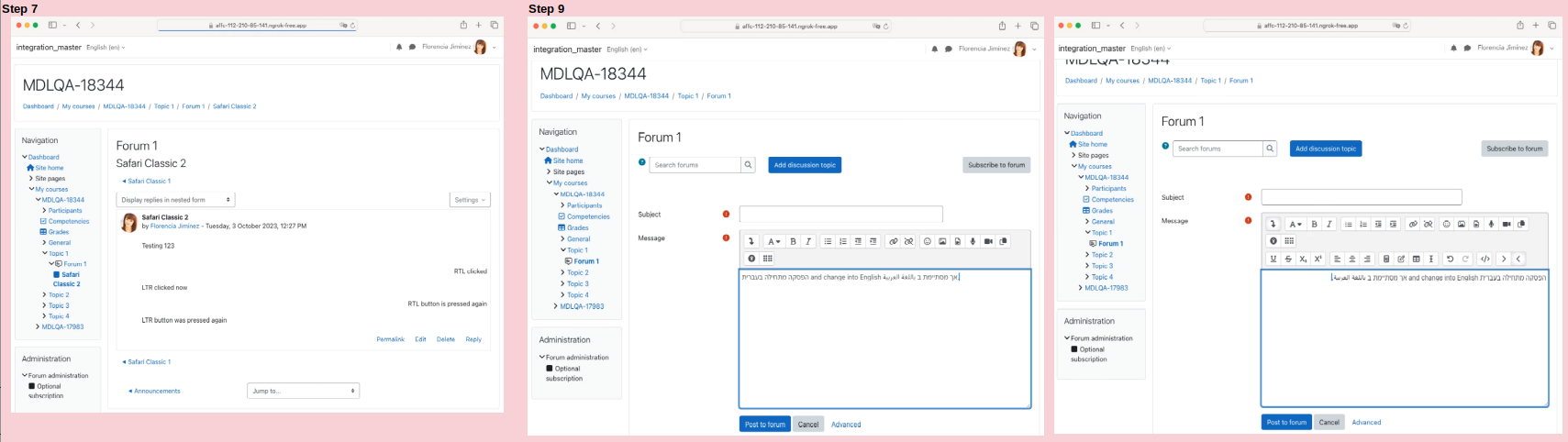1568x442 pixels.
Task: Focus the Subject field in the collapsed-toolbar window
Action: (841, 214)
